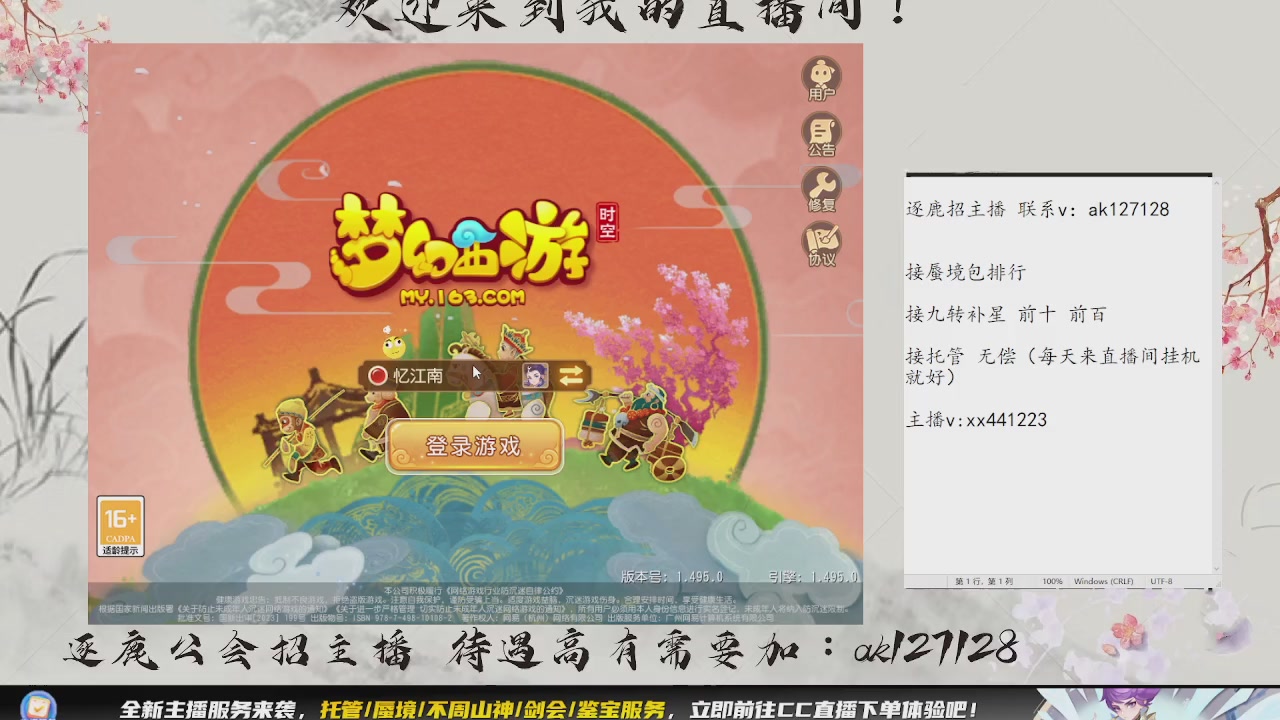The height and width of the screenshot is (720, 1280).
Task: Click notepad line 逐鹿招主播 联系v: ak127128
Action: coord(1037,209)
